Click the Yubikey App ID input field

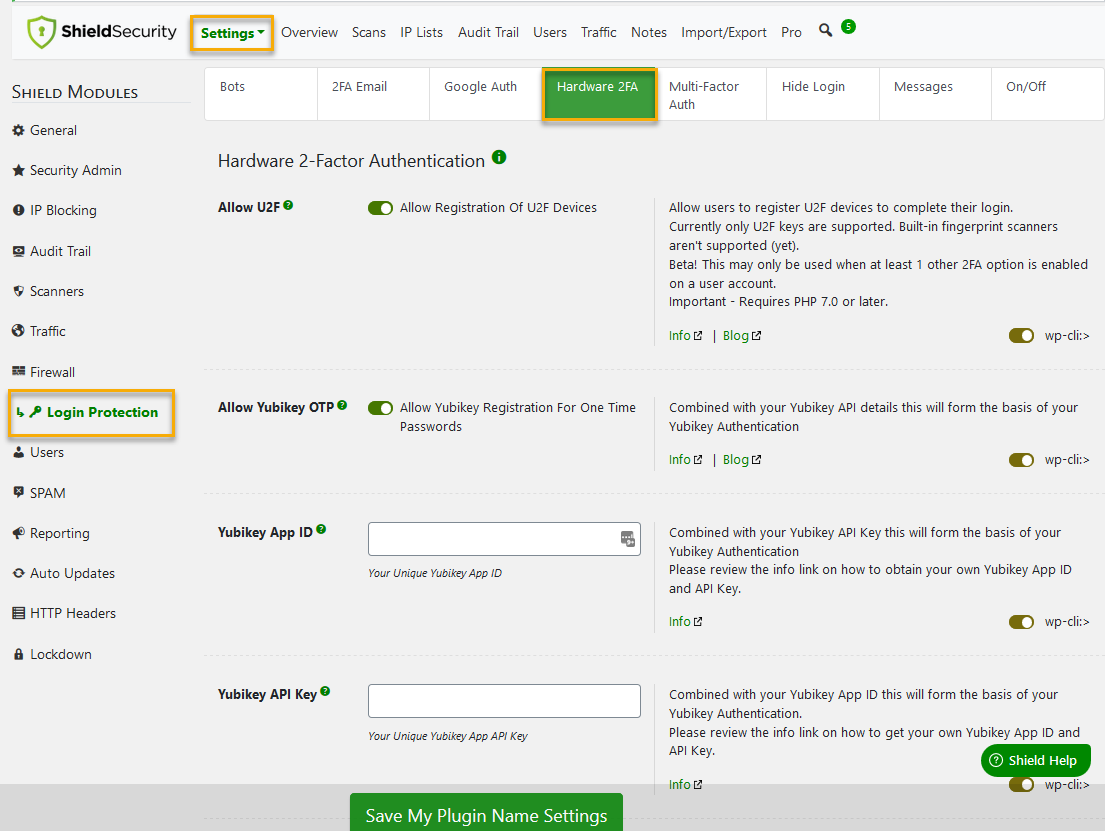pos(504,539)
